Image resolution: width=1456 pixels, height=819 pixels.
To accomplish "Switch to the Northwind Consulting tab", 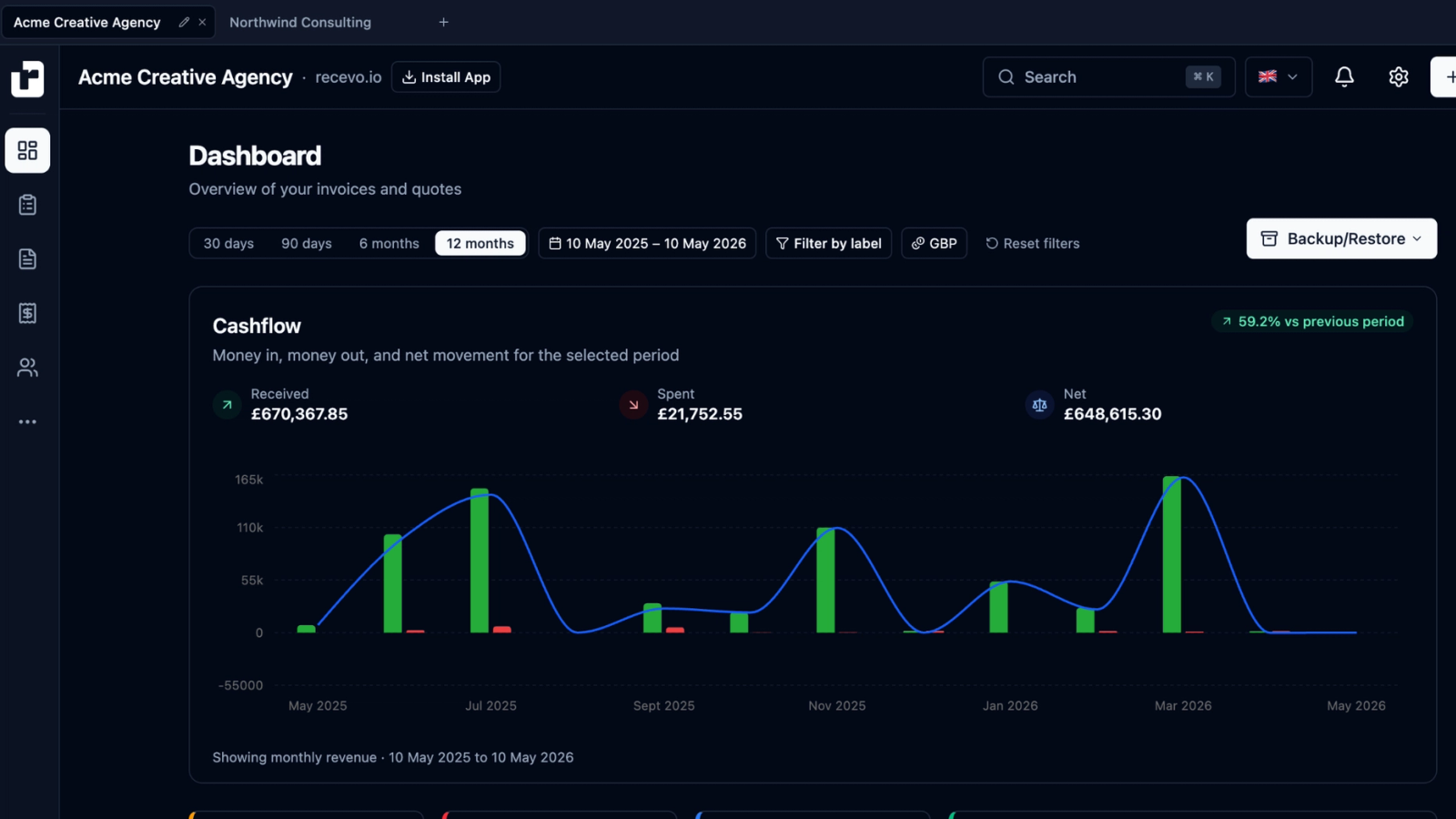I will tap(300, 22).
